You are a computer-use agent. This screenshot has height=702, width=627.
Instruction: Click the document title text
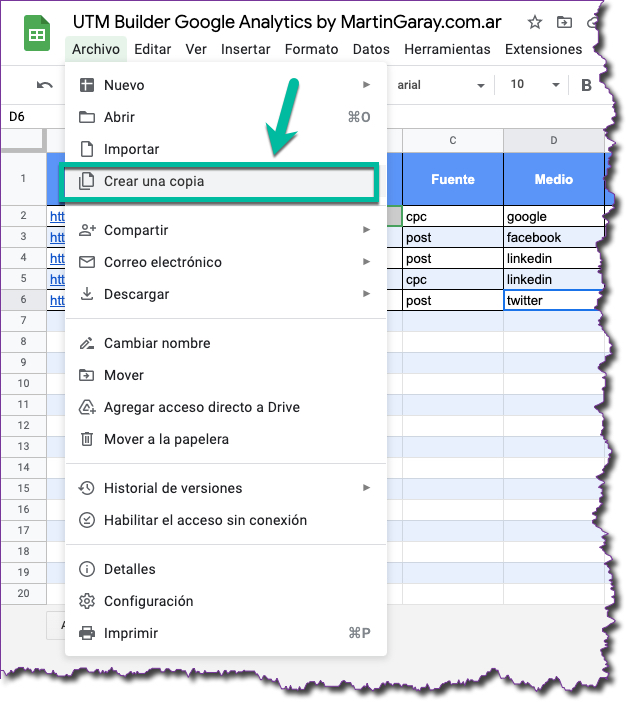pos(287,22)
